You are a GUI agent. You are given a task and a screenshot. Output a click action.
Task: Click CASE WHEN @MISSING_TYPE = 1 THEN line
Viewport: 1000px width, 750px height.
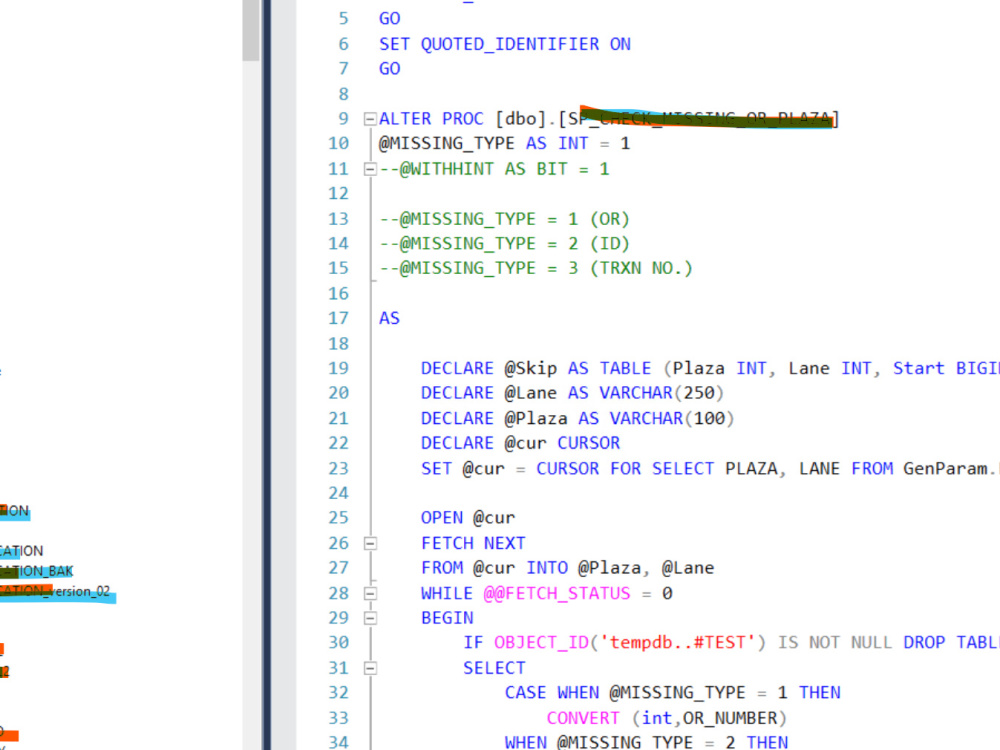click(672, 693)
